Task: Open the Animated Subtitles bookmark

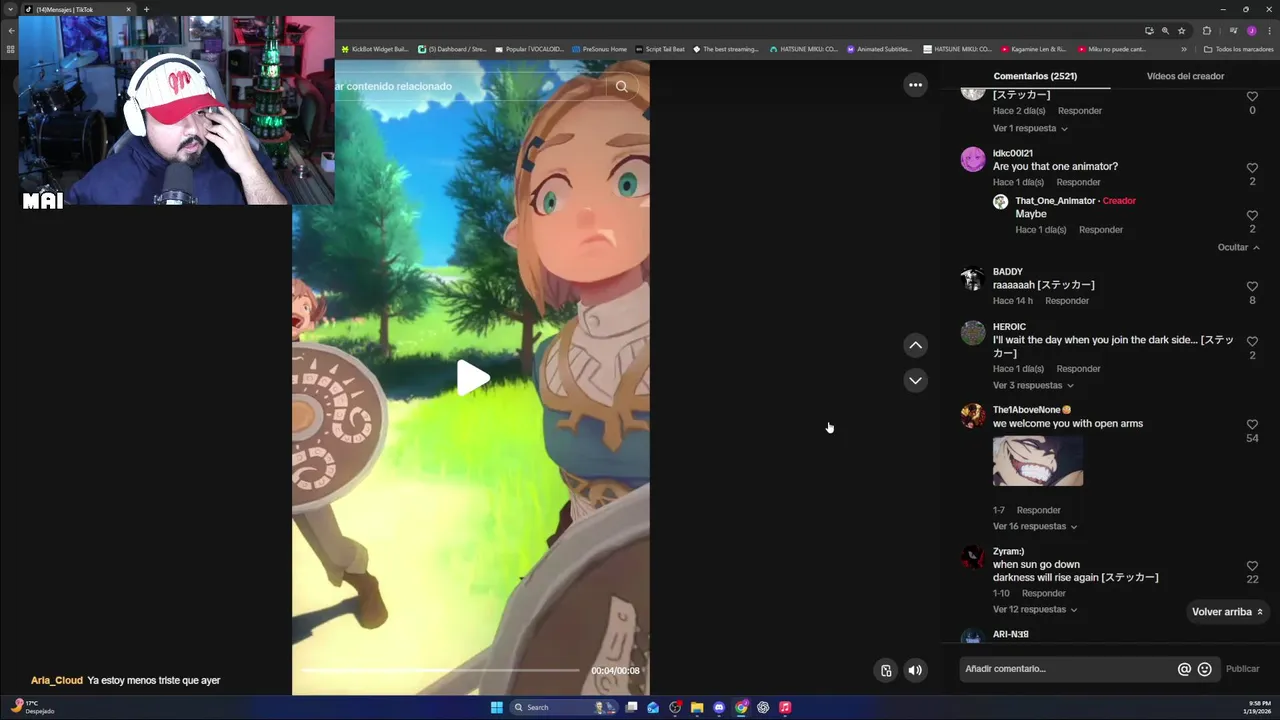Action: (880, 49)
